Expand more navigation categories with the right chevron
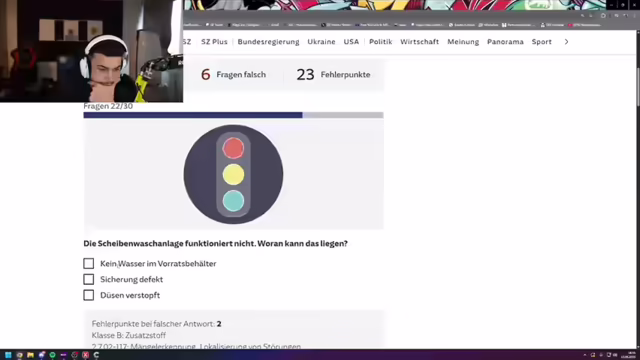 (x=566, y=42)
